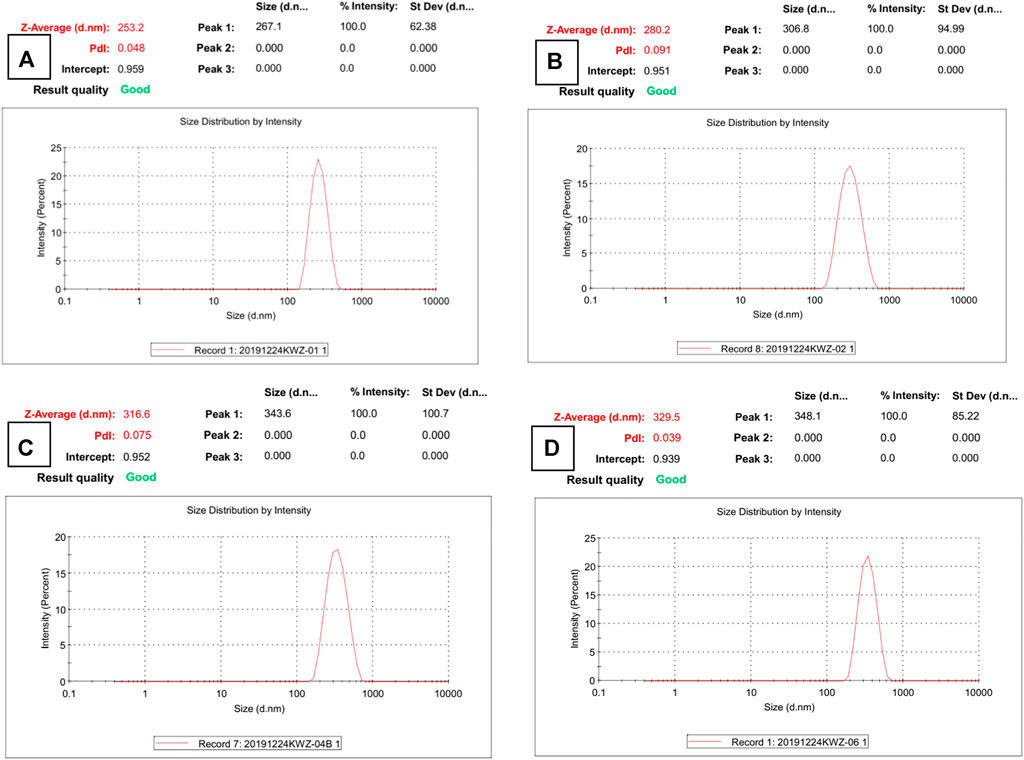Click the Size (d.nm) axis label of KWZ-04B plot
Viewport: 1024px width, 760px height.
[259, 708]
